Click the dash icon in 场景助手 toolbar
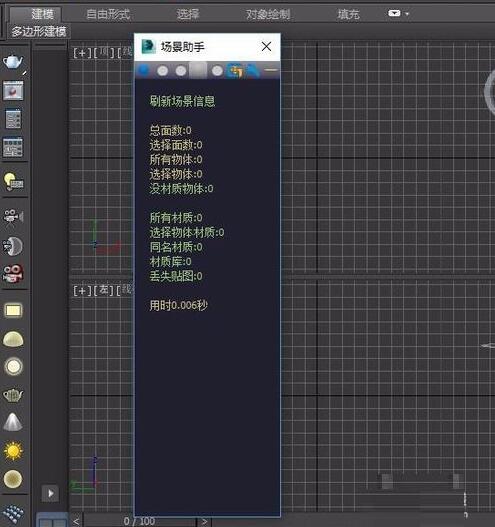Viewport: 495px width, 527px height. [x=271, y=70]
